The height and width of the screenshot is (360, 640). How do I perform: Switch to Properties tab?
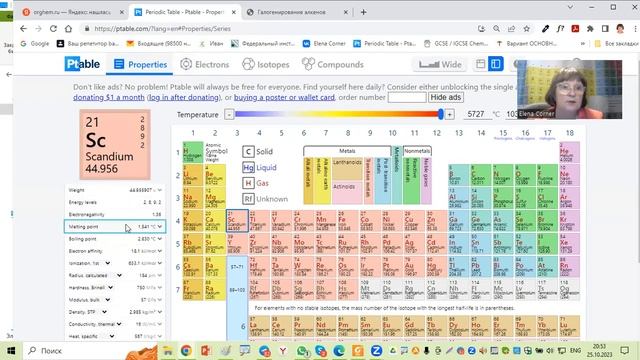pos(140,64)
